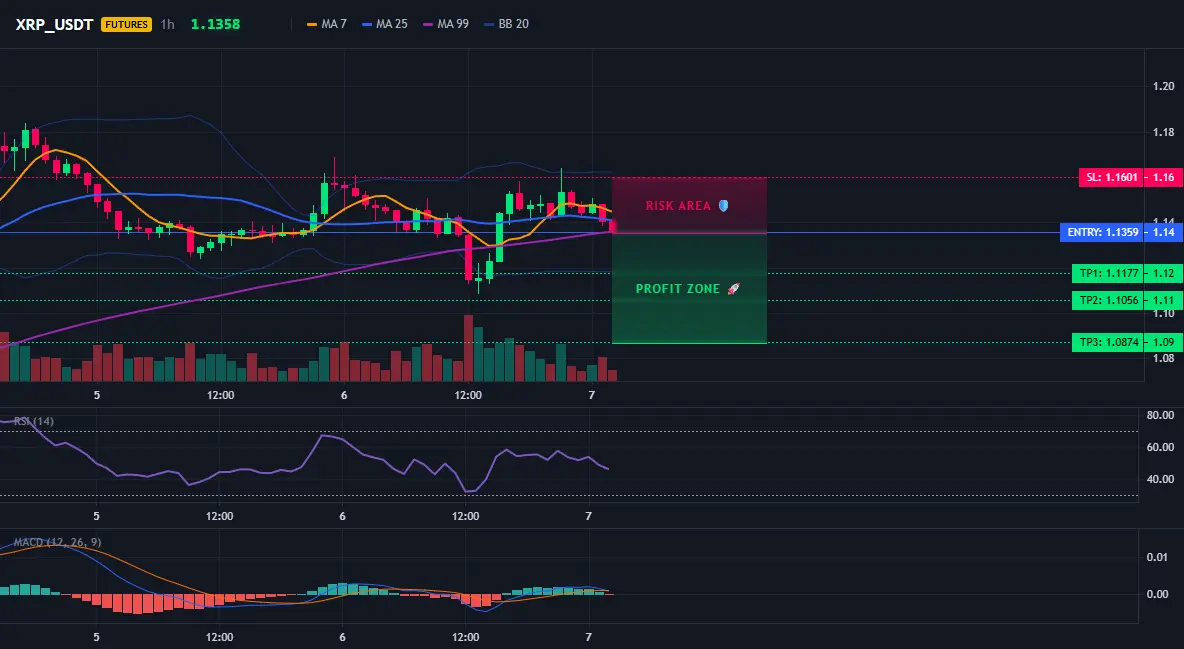Toggle the MA 7 legend entry
Image resolution: width=1184 pixels, height=649 pixels.
click(x=326, y=24)
